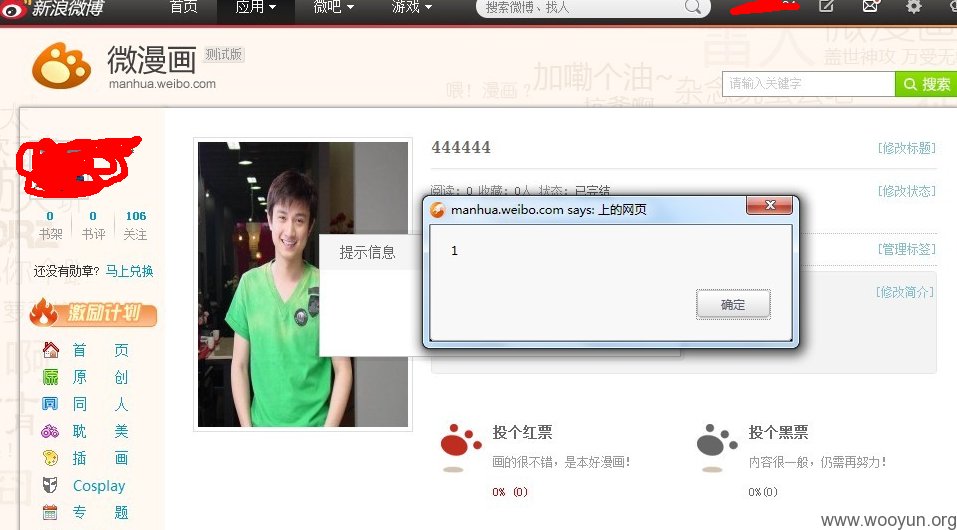Open the Cosplay sidebar text link
Image resolution: width=957 pixels, height=530 pixels.
click(99, 486)
